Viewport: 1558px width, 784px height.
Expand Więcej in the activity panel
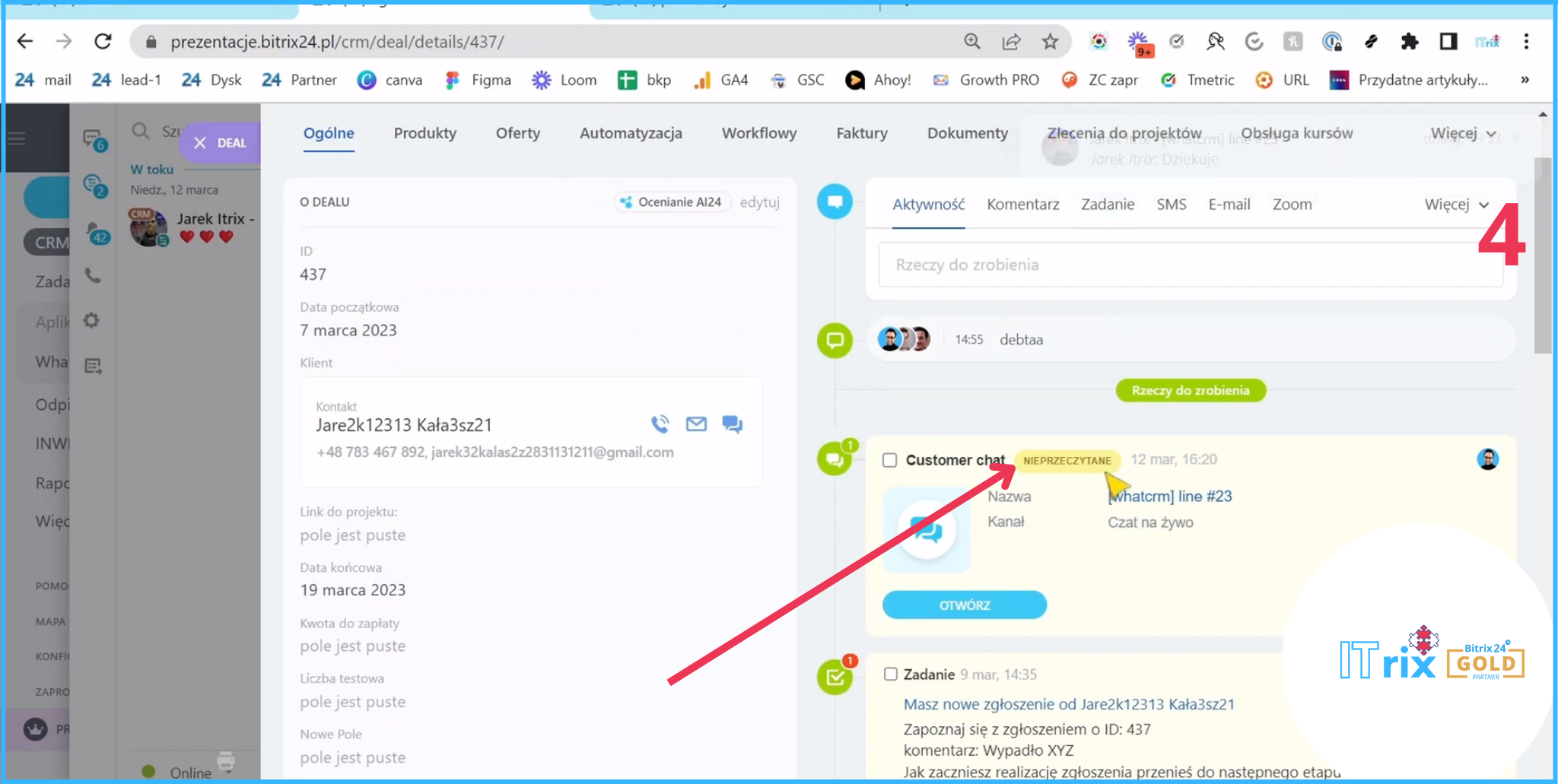tap(1456, 205)
